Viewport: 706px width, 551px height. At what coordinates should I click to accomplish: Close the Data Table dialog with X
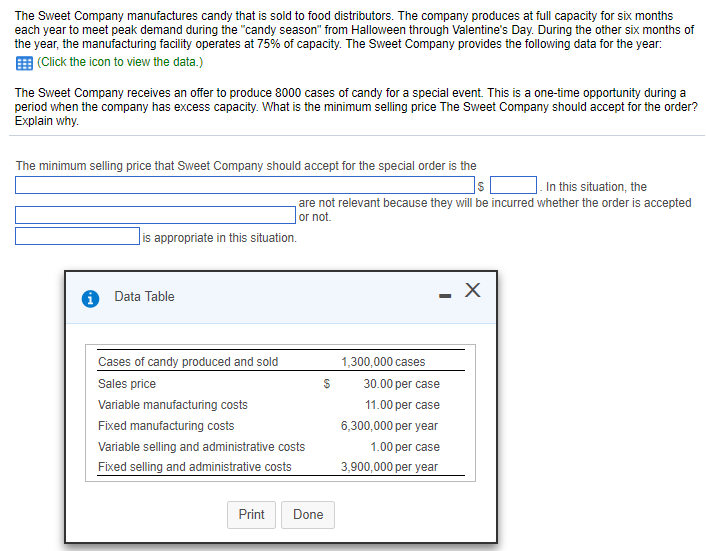472,290
